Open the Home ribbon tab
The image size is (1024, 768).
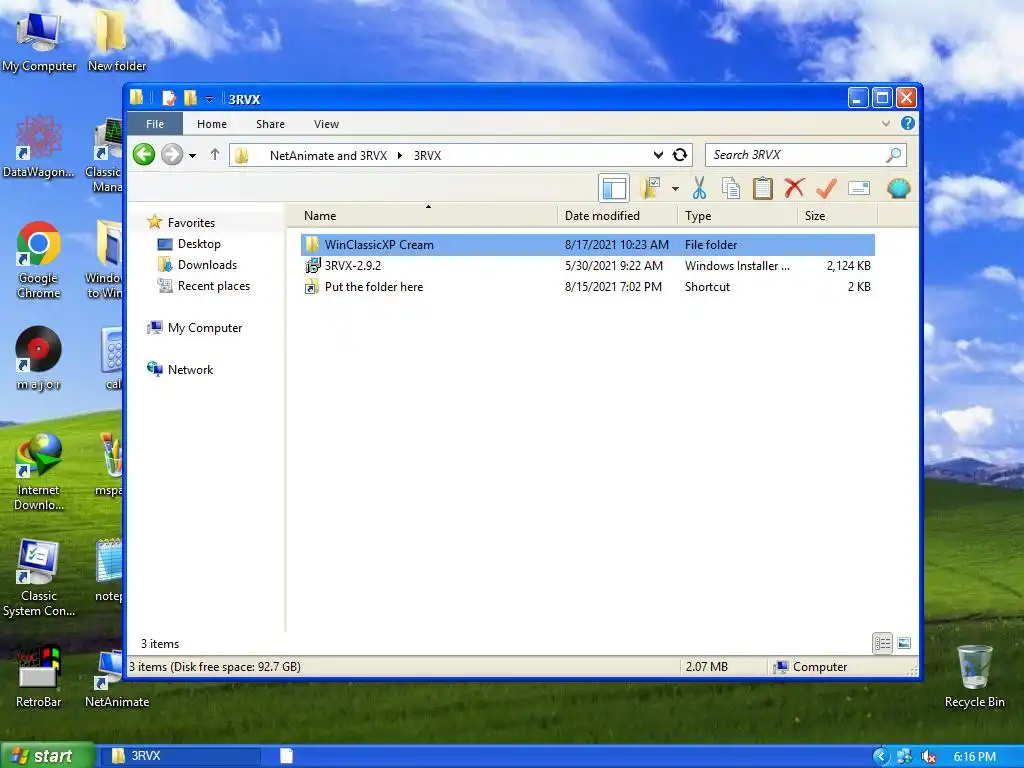click(212, 124)
